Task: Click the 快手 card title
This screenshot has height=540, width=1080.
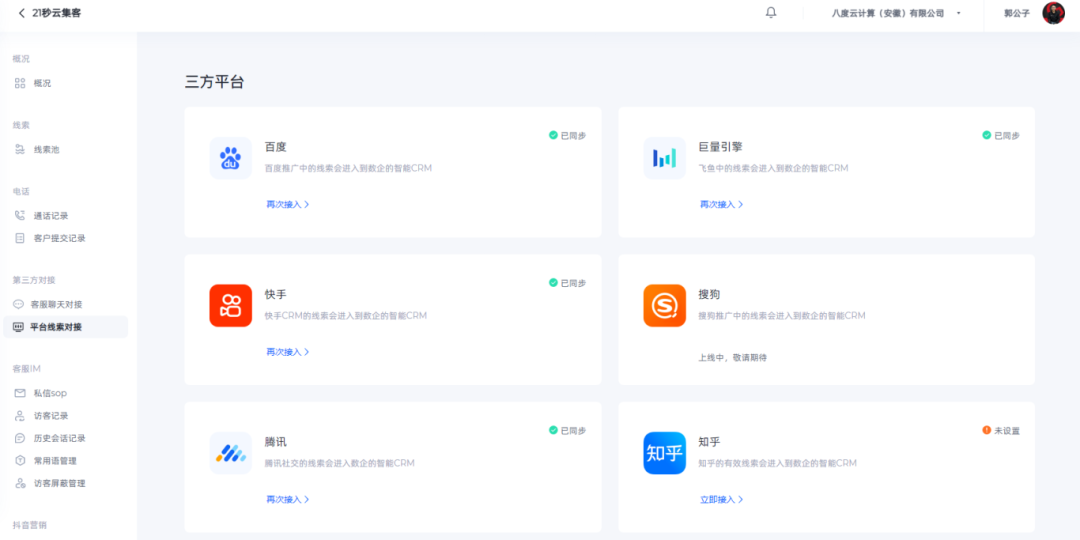Action: tap(276, 294)
